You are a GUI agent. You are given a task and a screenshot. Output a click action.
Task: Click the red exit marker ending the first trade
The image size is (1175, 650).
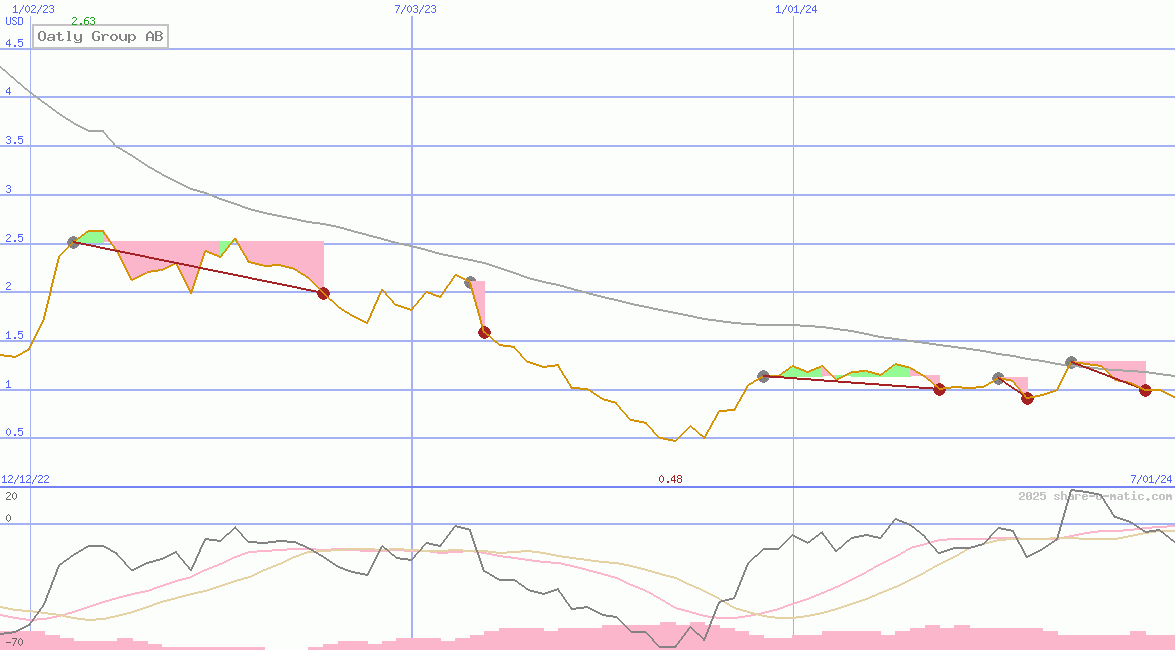click(x=323, y=293)
